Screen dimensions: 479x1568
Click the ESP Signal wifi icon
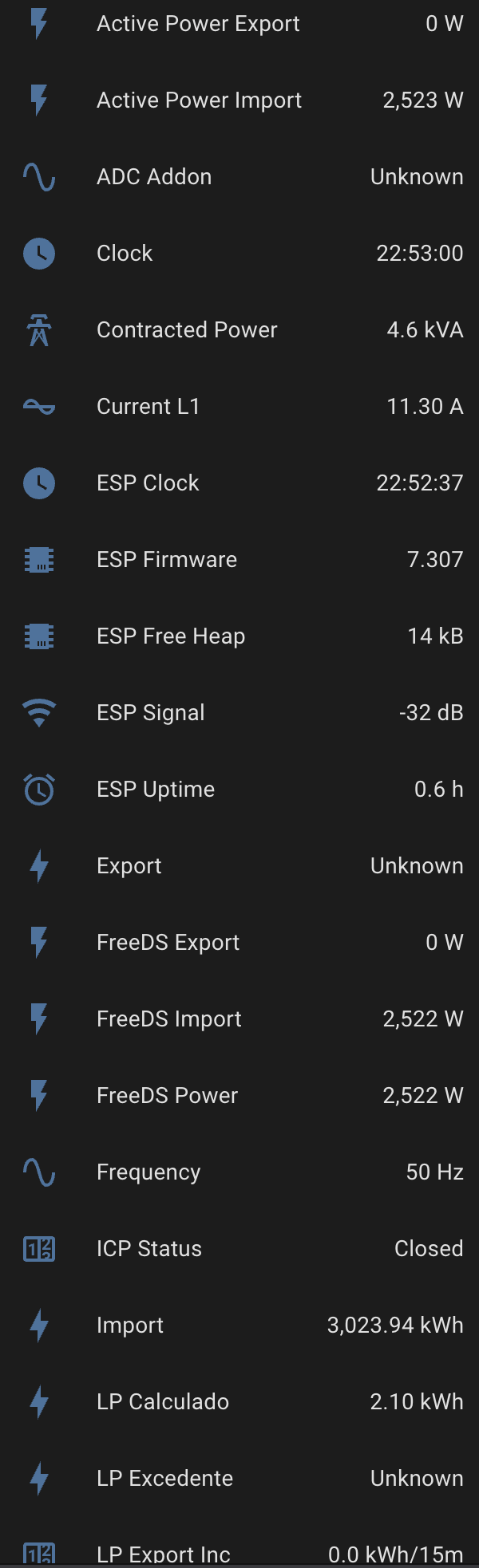[38, 713]
